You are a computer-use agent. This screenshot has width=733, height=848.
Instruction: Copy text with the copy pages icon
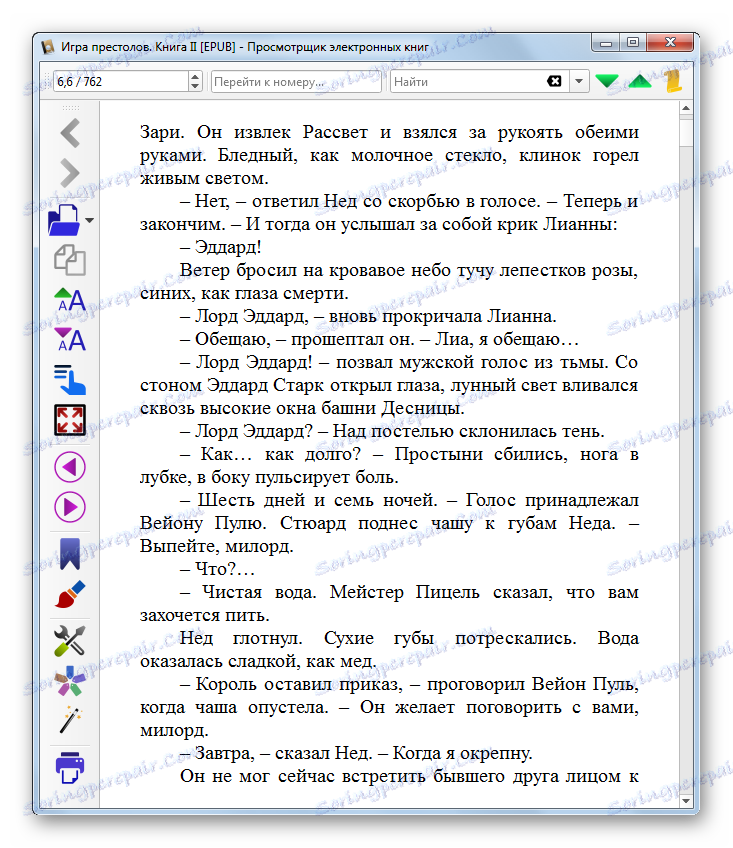70,260
